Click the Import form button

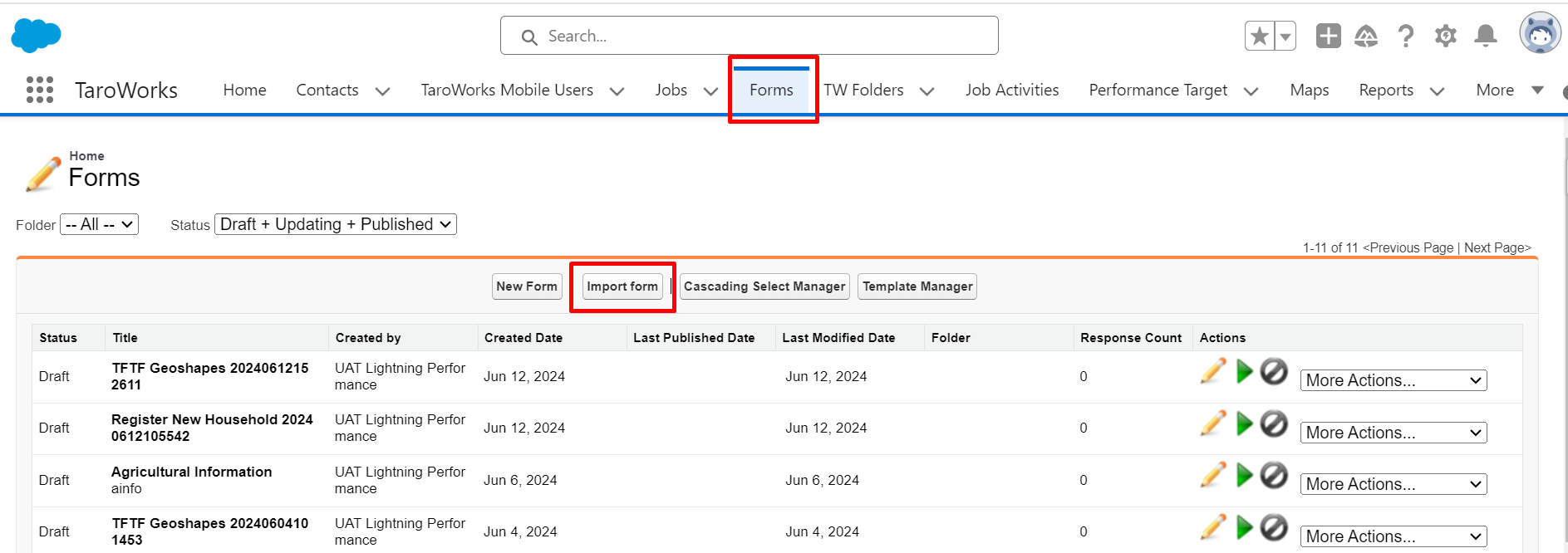(622, 286)
